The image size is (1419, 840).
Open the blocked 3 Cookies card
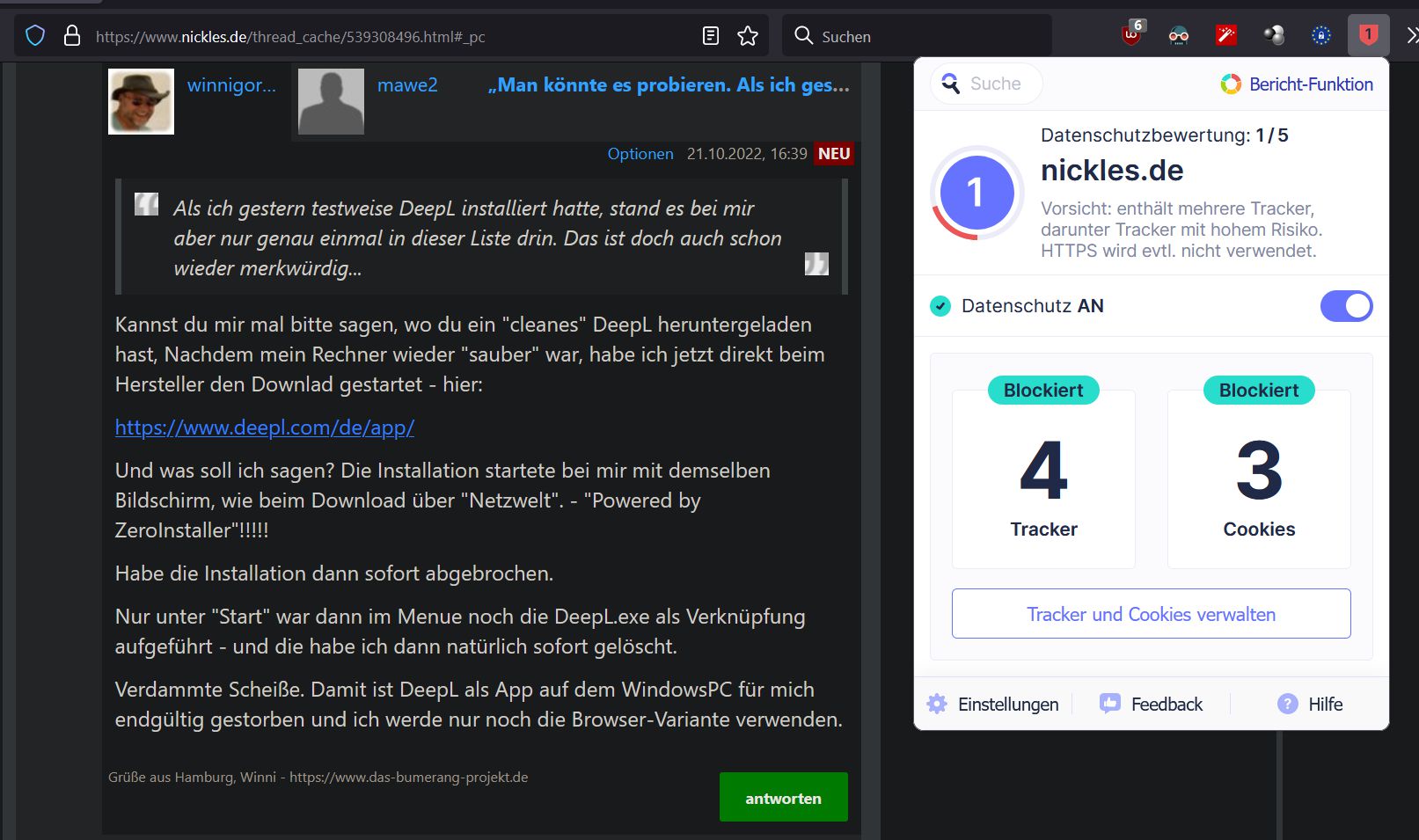pos(1259,479)
